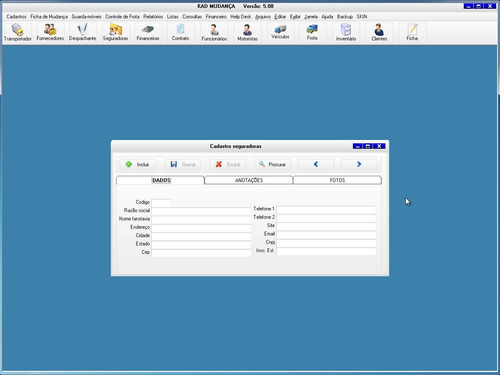Open Fornecedores from the toolbar
The width and height of the screenshot is (500, 375).
(50, 32)
